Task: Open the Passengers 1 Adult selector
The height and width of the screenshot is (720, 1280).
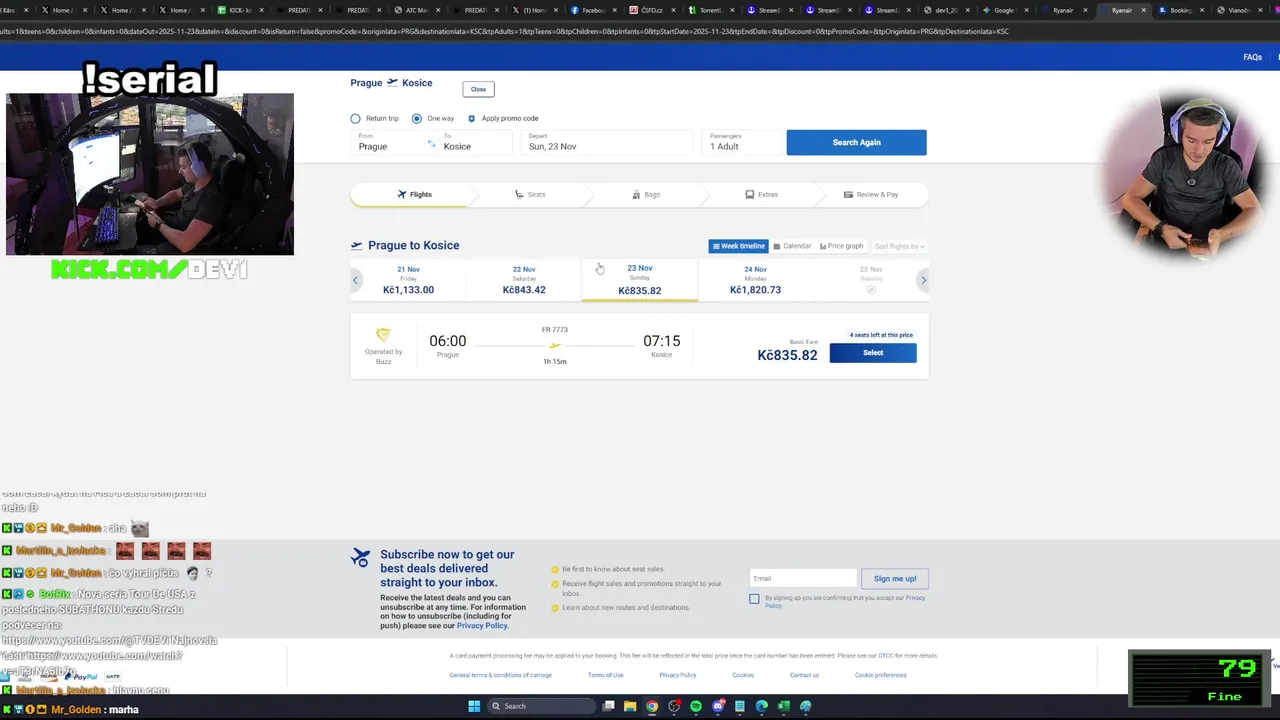Action: click(743, 142)
